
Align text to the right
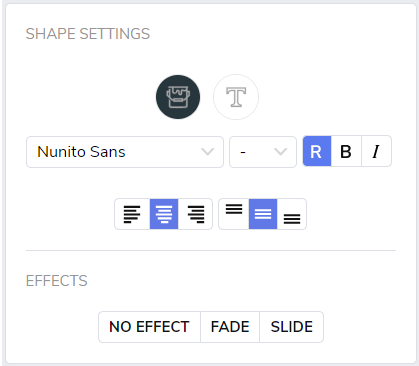tap(195, 214)
